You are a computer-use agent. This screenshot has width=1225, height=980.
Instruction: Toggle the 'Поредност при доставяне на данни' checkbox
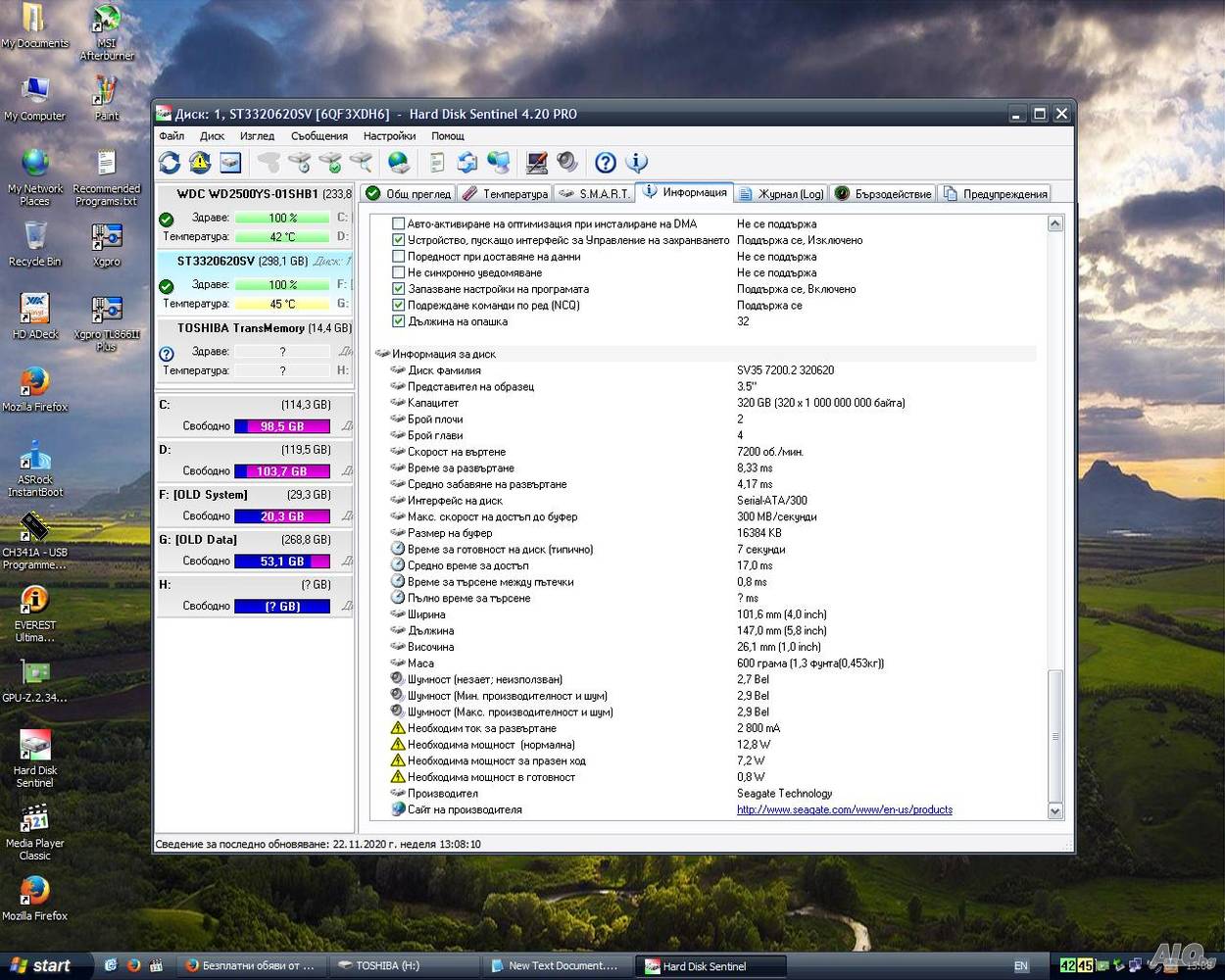tap(399, 257)
